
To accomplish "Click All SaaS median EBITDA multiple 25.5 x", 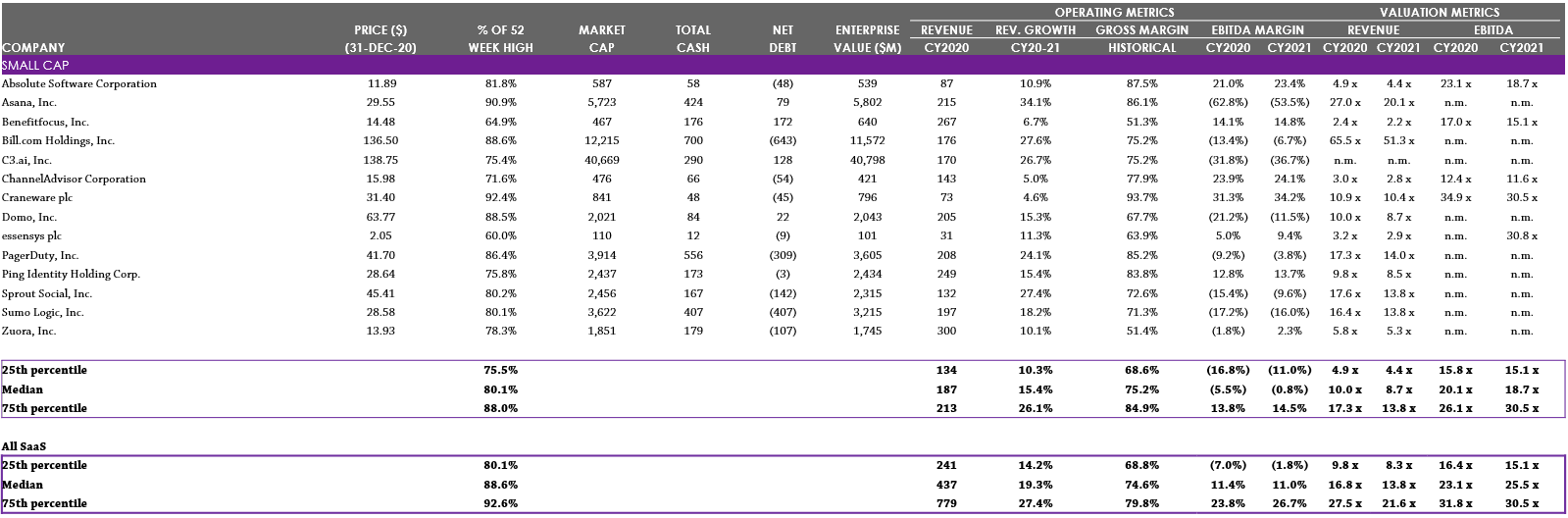I will coord(1521,485).
